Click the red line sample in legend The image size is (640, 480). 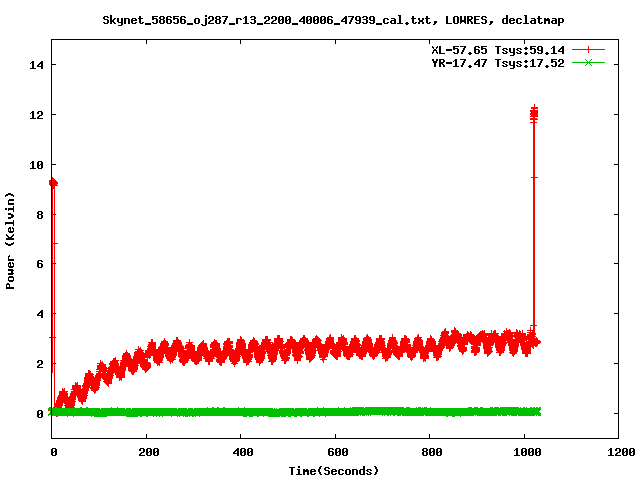[x=588, y=50]
